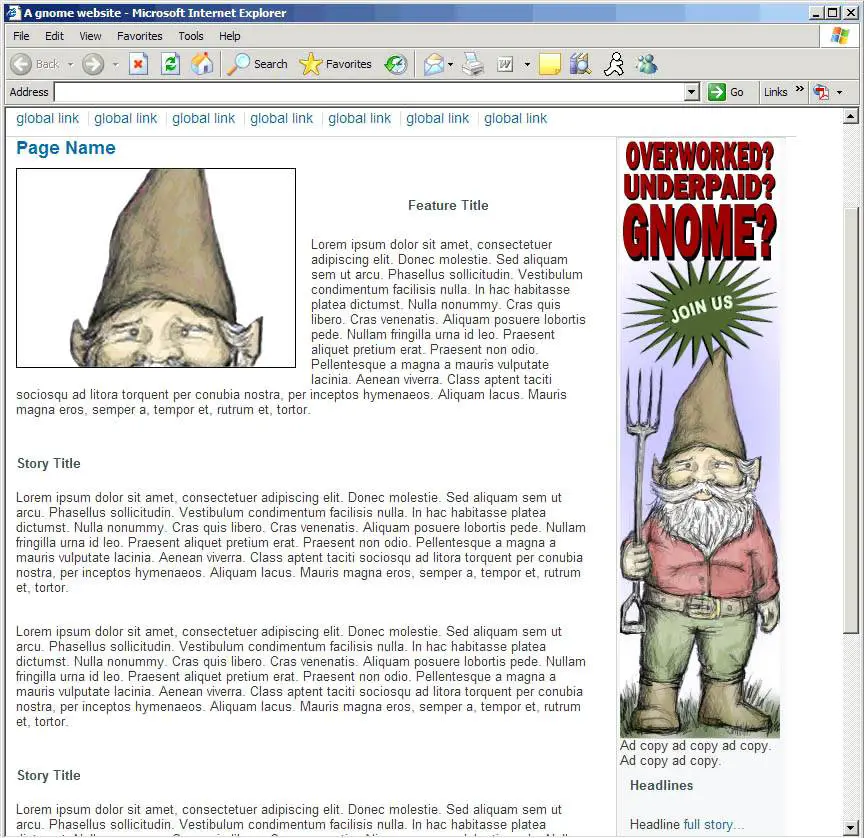
Task: Click the vertical scrollbar thumb
Action: (851, 421)
